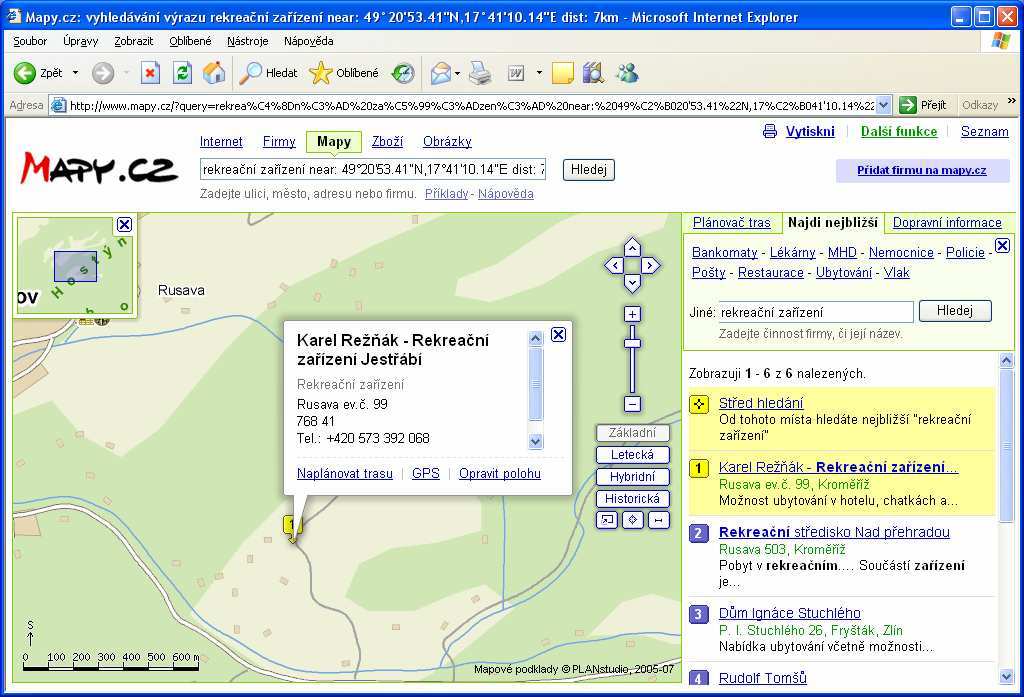The width and height of the screenshot is (1024, 697).
Task: Select the Historická map type
Action: click(632, 499)
